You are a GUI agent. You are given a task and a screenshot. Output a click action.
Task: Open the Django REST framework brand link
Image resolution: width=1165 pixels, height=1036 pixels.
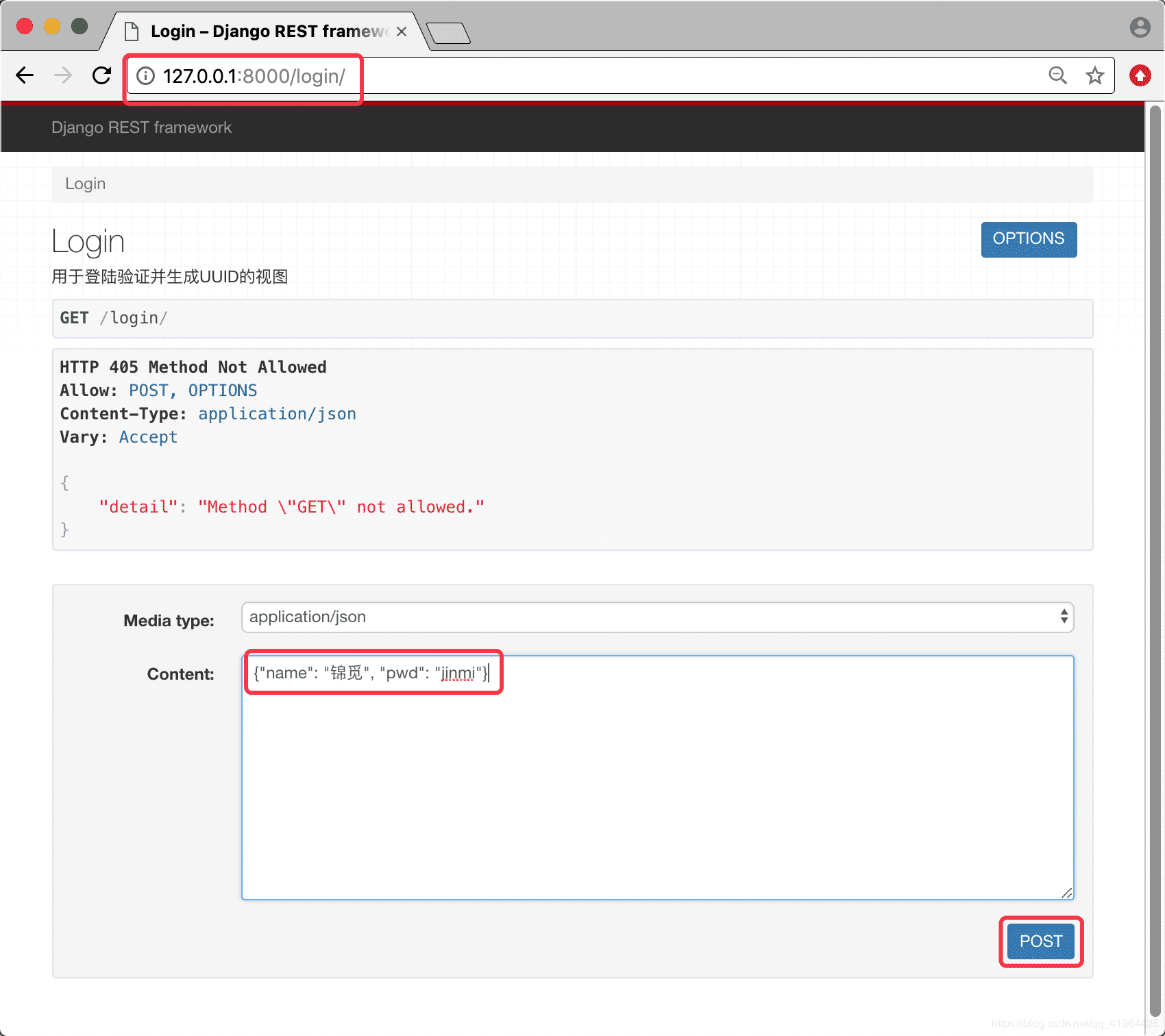pyautogui.click(x=141, y=127)
